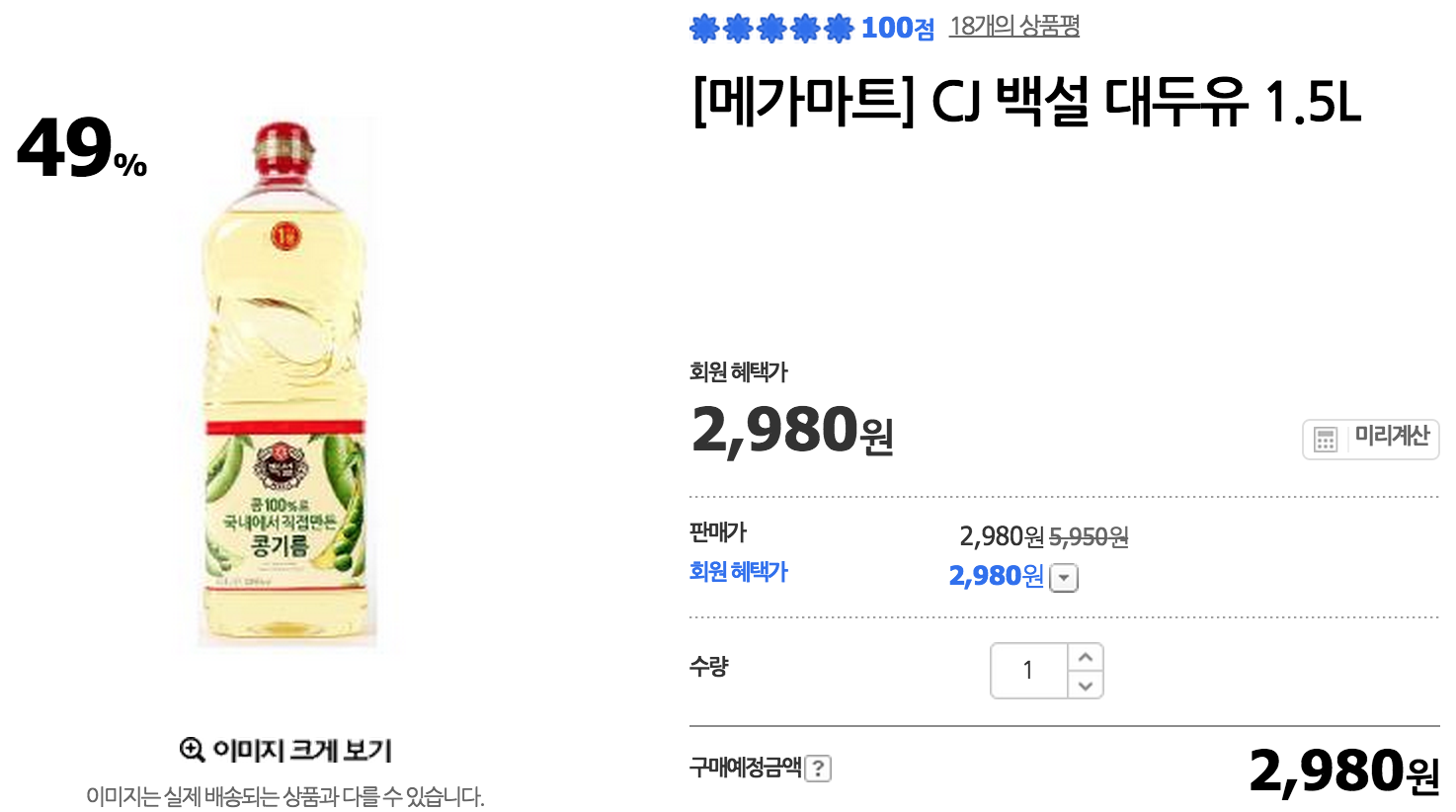
Task: Click the third blue rating star
Action: 771,29
